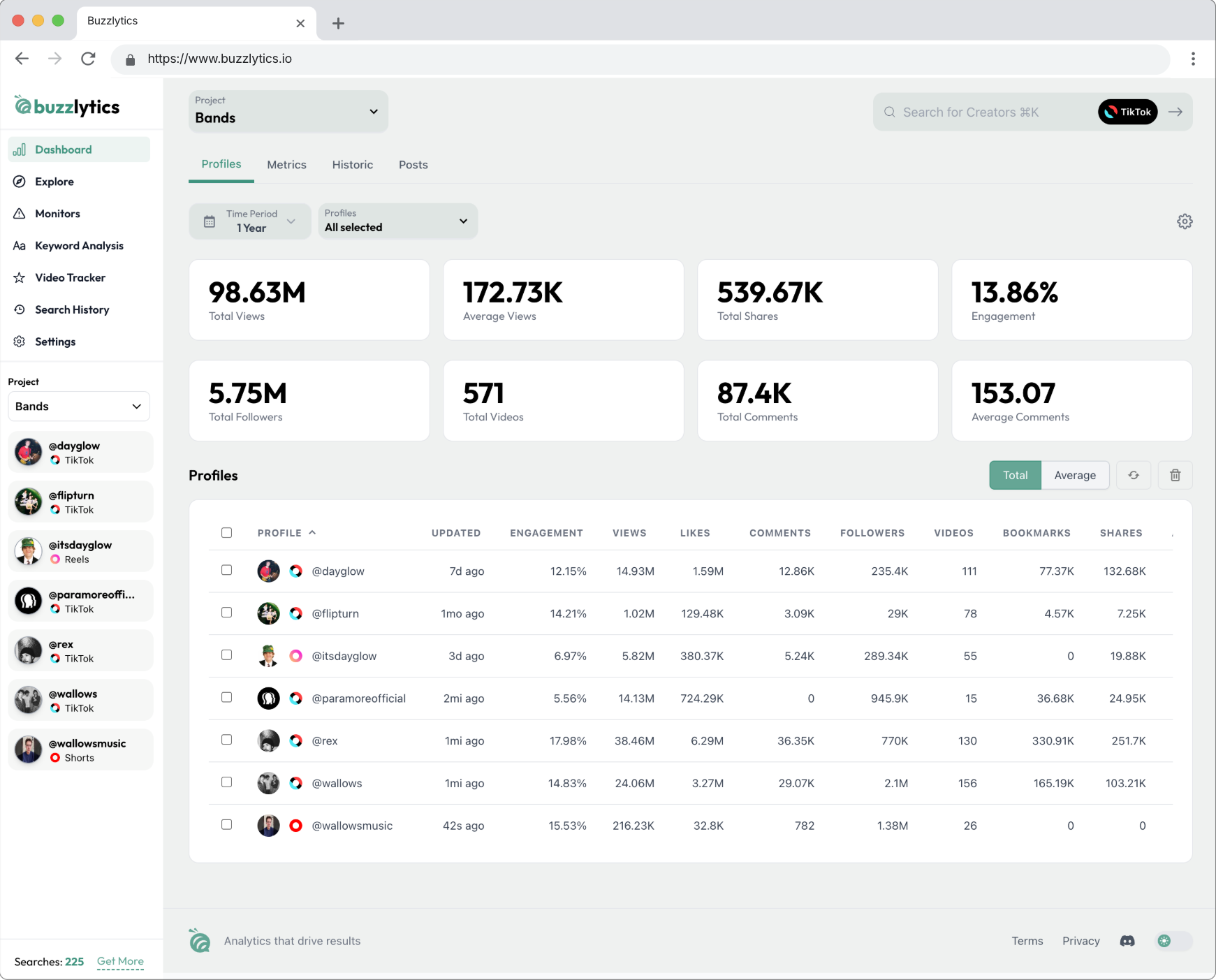This screenshot has height=980, width=1216.
Task: Open sidebar Bands project dropdown
Action: [x=79, y=407]
